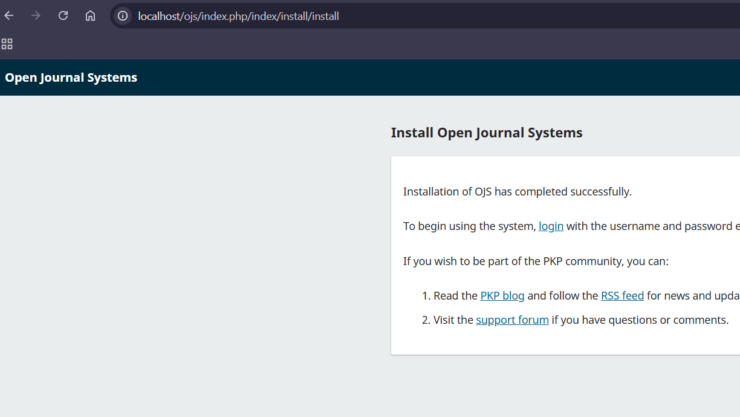Click the Install Open Journal Systems heading
The width and height of the screenshot is (740, 417).
(x=486, y=132)
